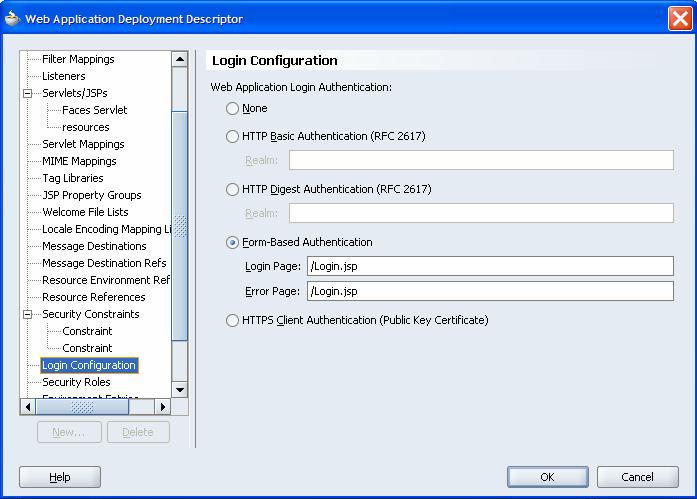This screenshot has width=697, height=499.
Task: Select the None authentication radio button
Action: coord(233,108)
